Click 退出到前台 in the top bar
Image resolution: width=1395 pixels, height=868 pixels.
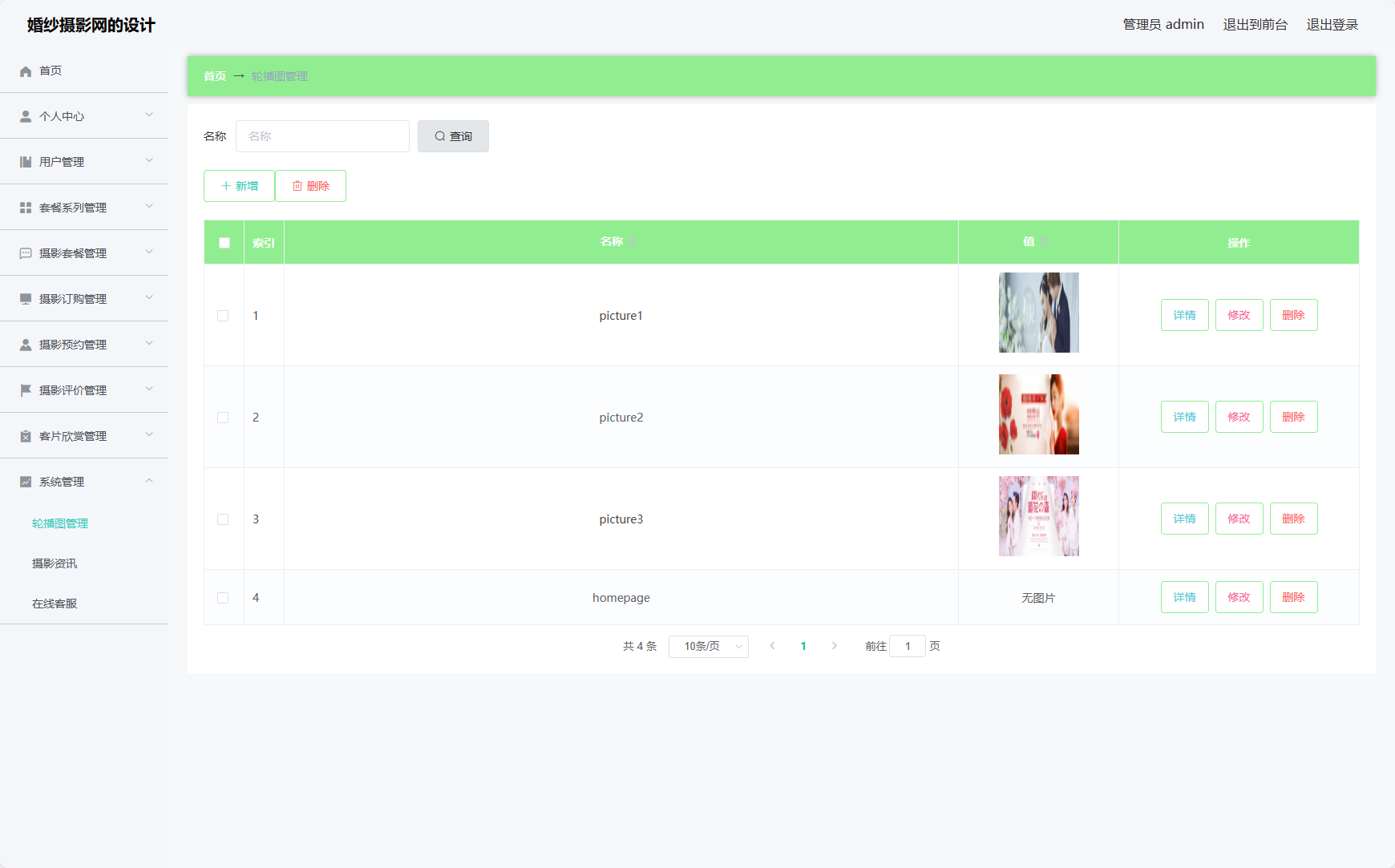(1255, 25)
